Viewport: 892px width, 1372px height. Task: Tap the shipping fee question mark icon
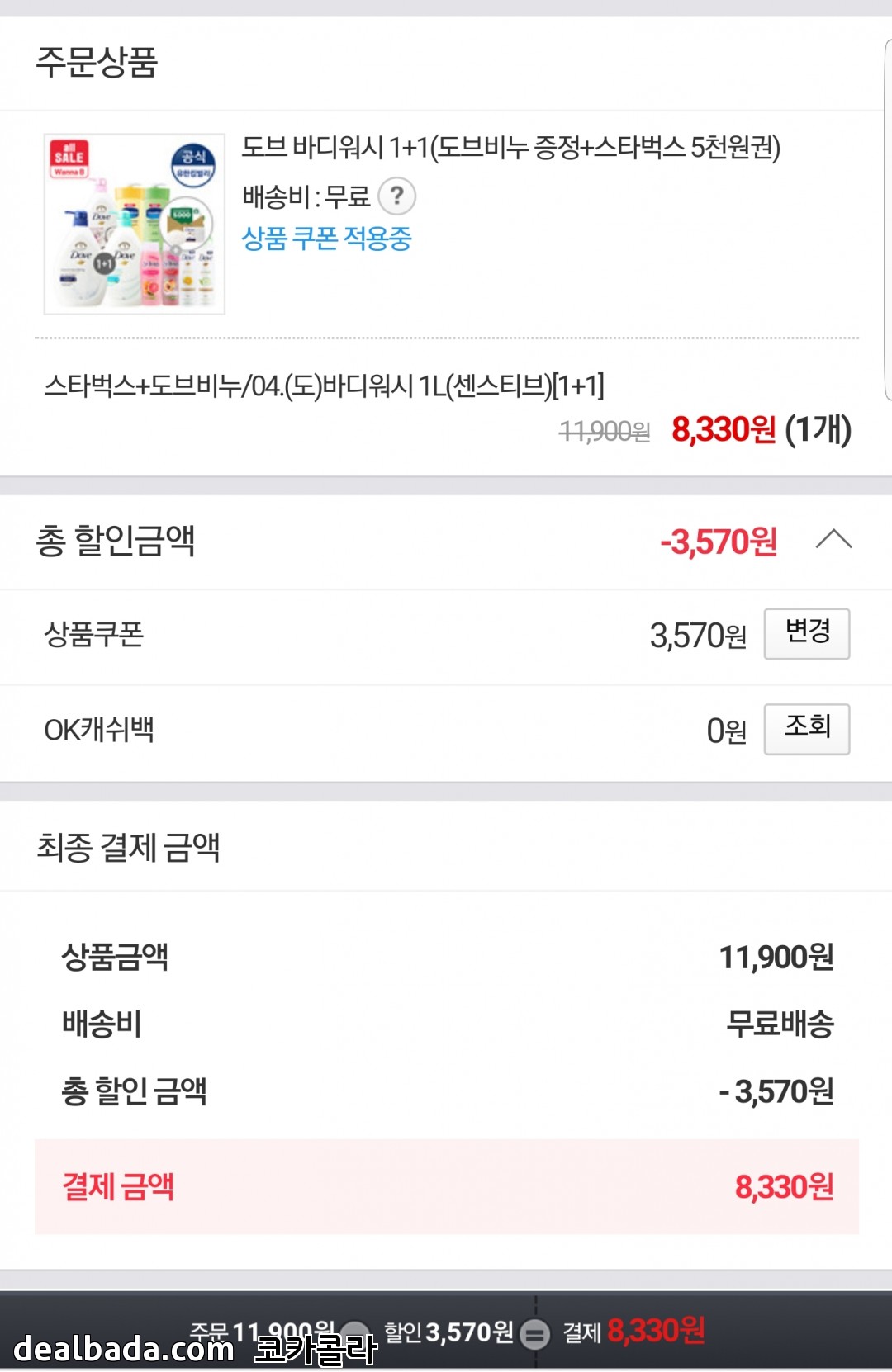click(x=396, y=196)
